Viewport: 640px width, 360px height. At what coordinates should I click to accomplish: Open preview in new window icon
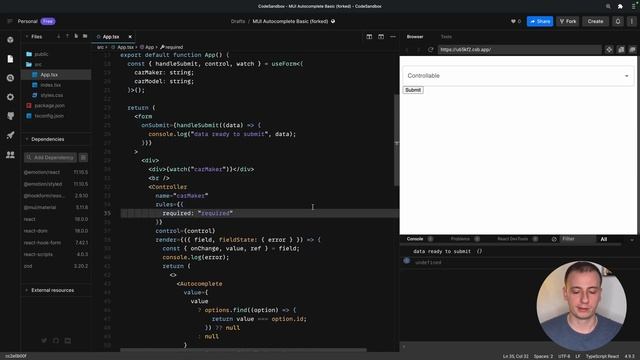click(632, 49)
